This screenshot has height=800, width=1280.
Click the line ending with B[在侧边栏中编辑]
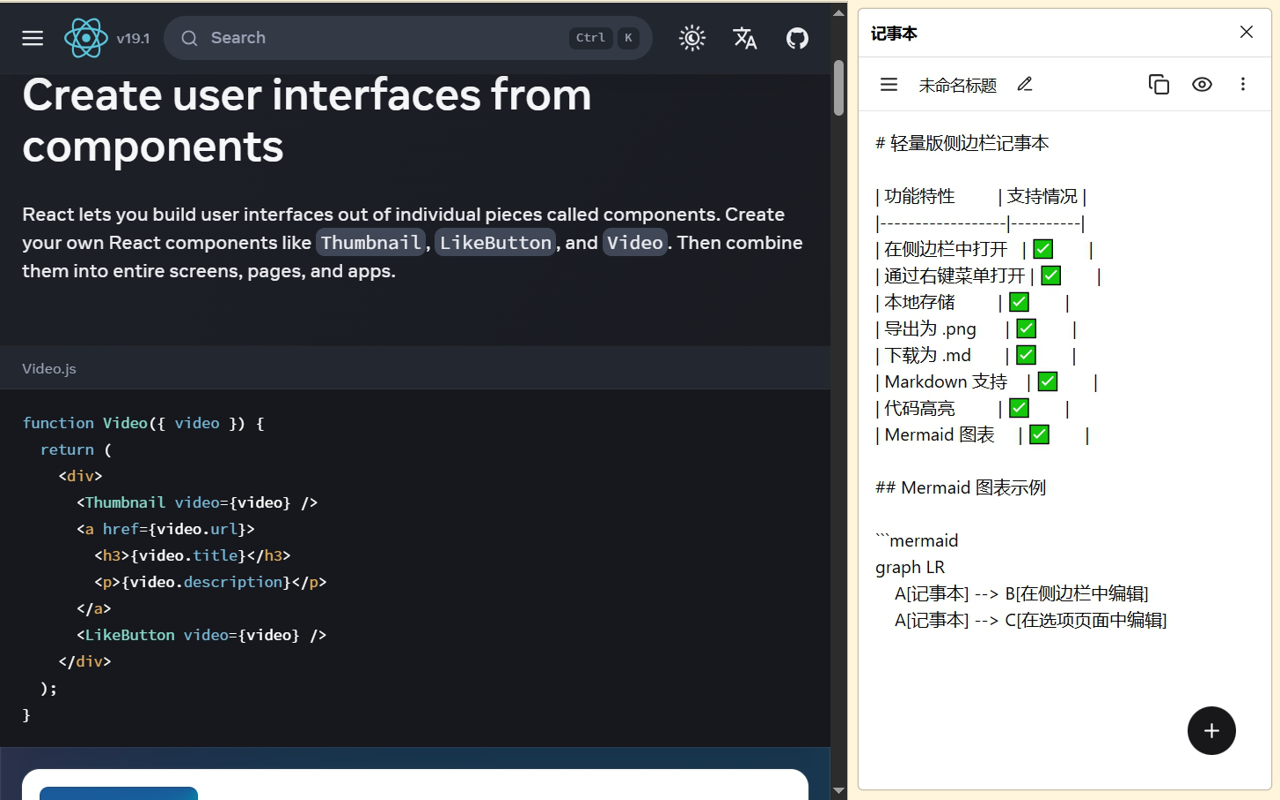tap(1021, 594)
